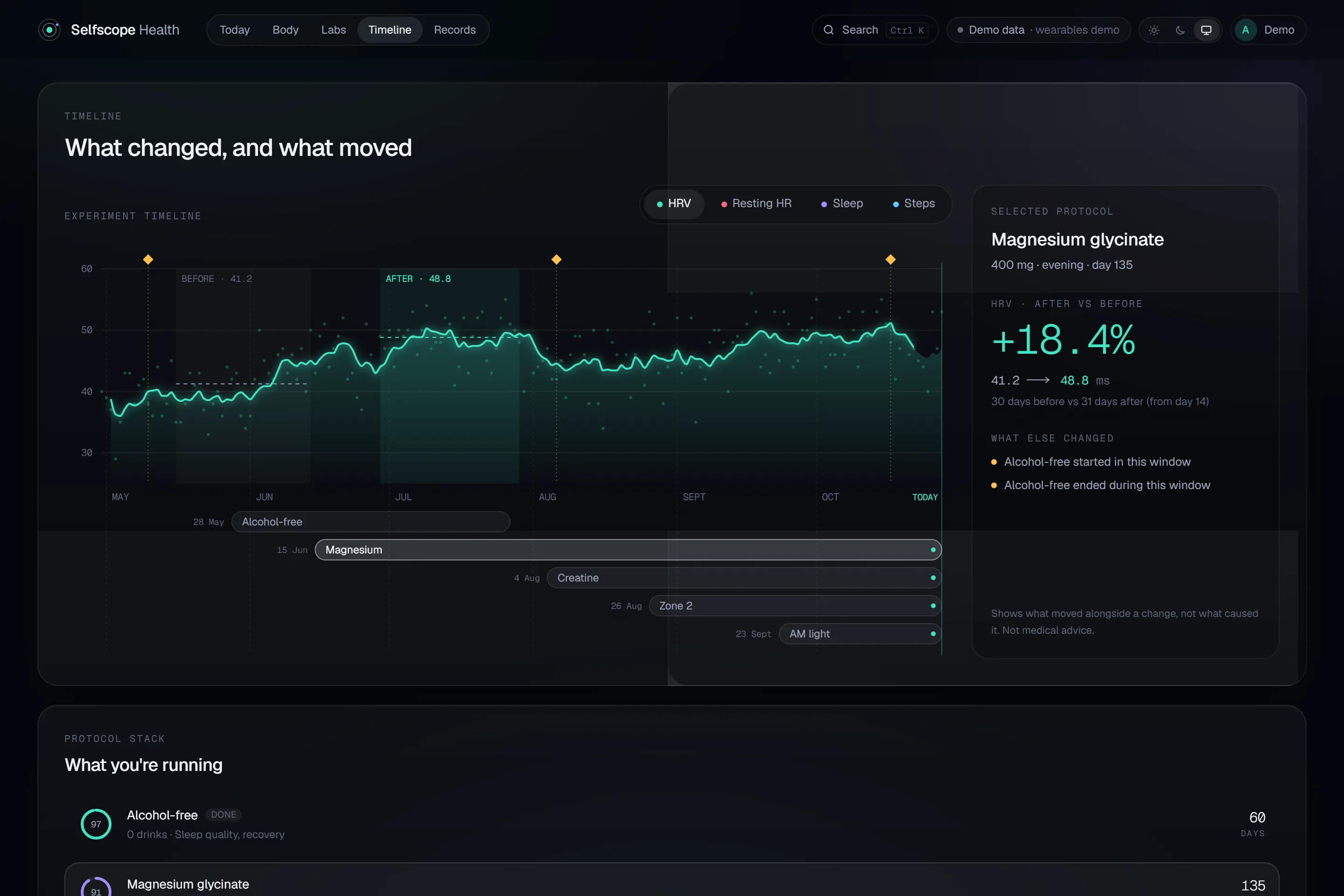This screenshot has height=896, width=1344.
Task: Click the DONE badge next to Alcohol-free
Action: pyautogui.click(x=224, y=815)
